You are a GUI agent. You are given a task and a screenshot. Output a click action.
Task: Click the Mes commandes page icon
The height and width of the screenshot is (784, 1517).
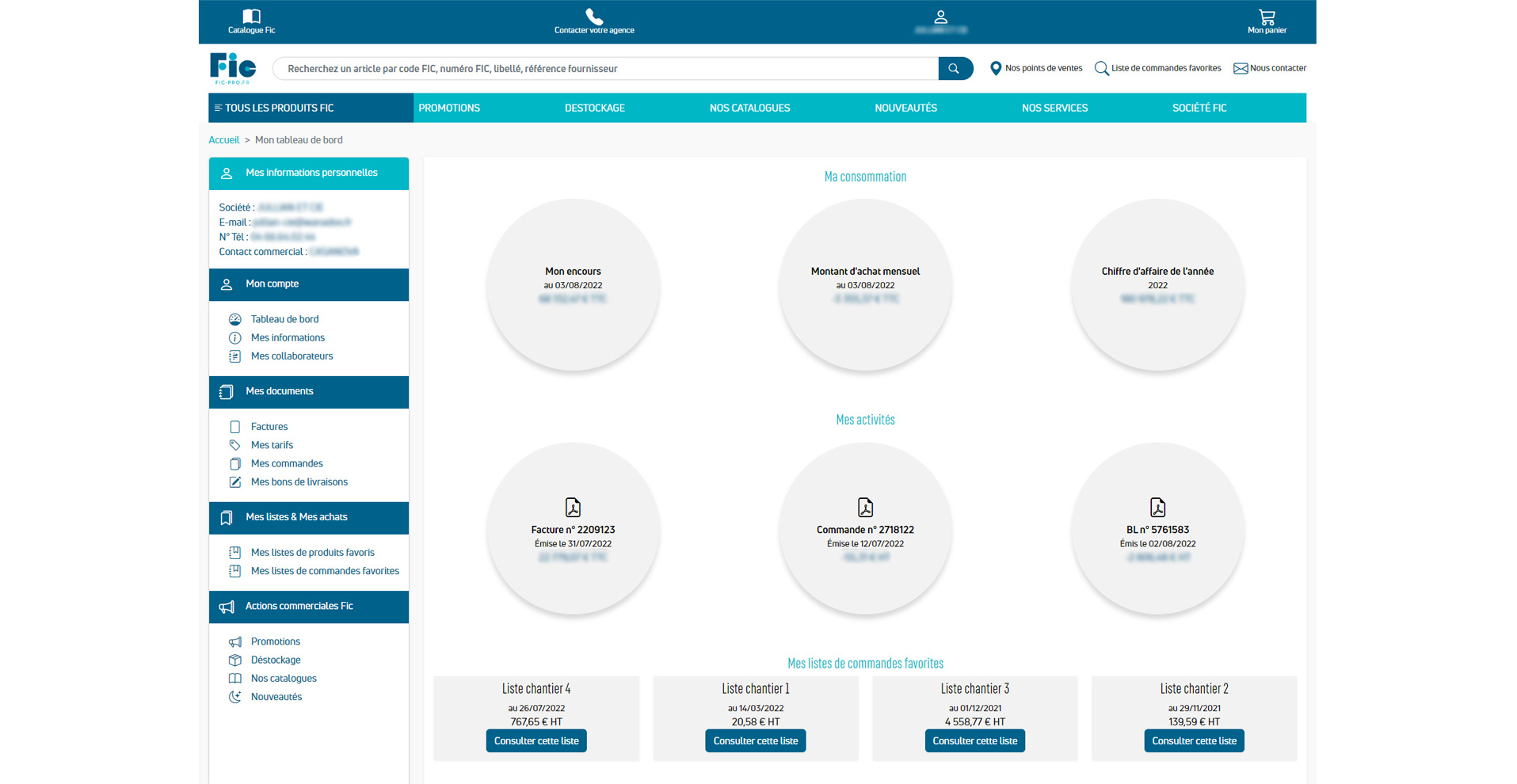tap(234, 464)
